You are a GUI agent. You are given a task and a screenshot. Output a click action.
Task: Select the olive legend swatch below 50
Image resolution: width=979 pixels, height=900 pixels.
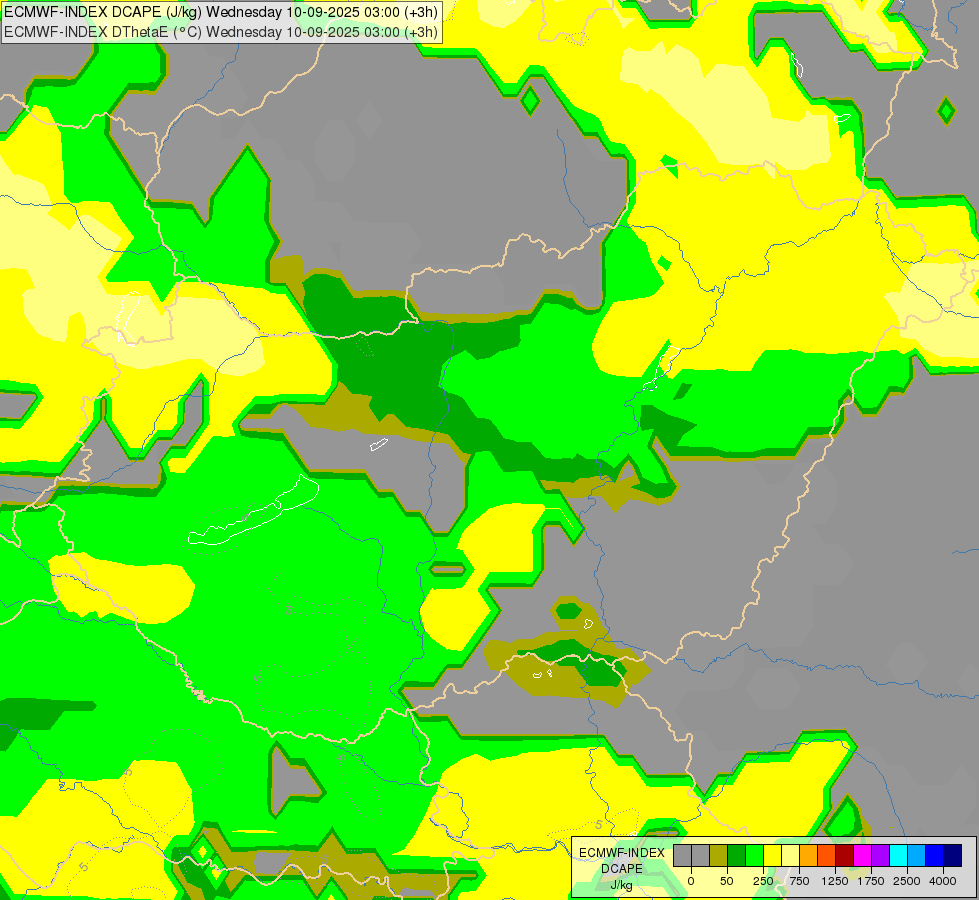point(719,855)
